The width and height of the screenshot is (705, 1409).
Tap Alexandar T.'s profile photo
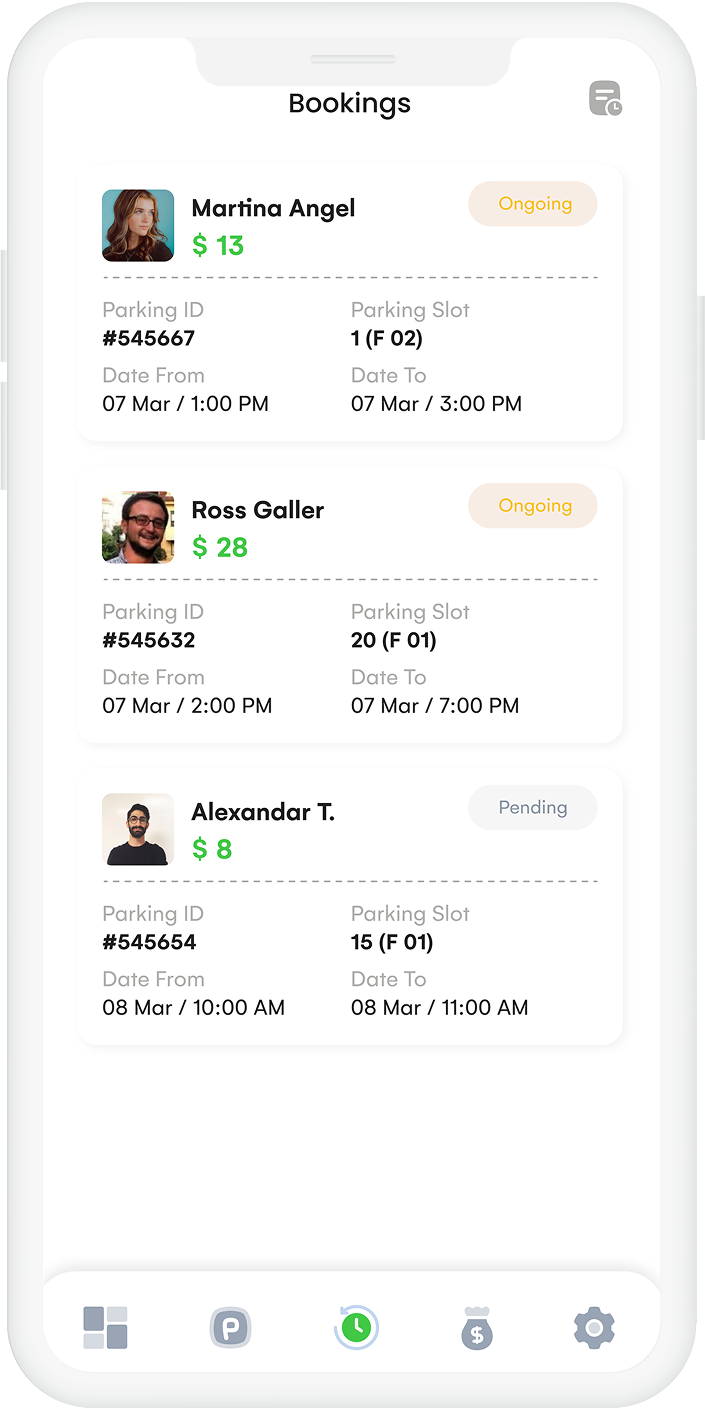[138, 829]
